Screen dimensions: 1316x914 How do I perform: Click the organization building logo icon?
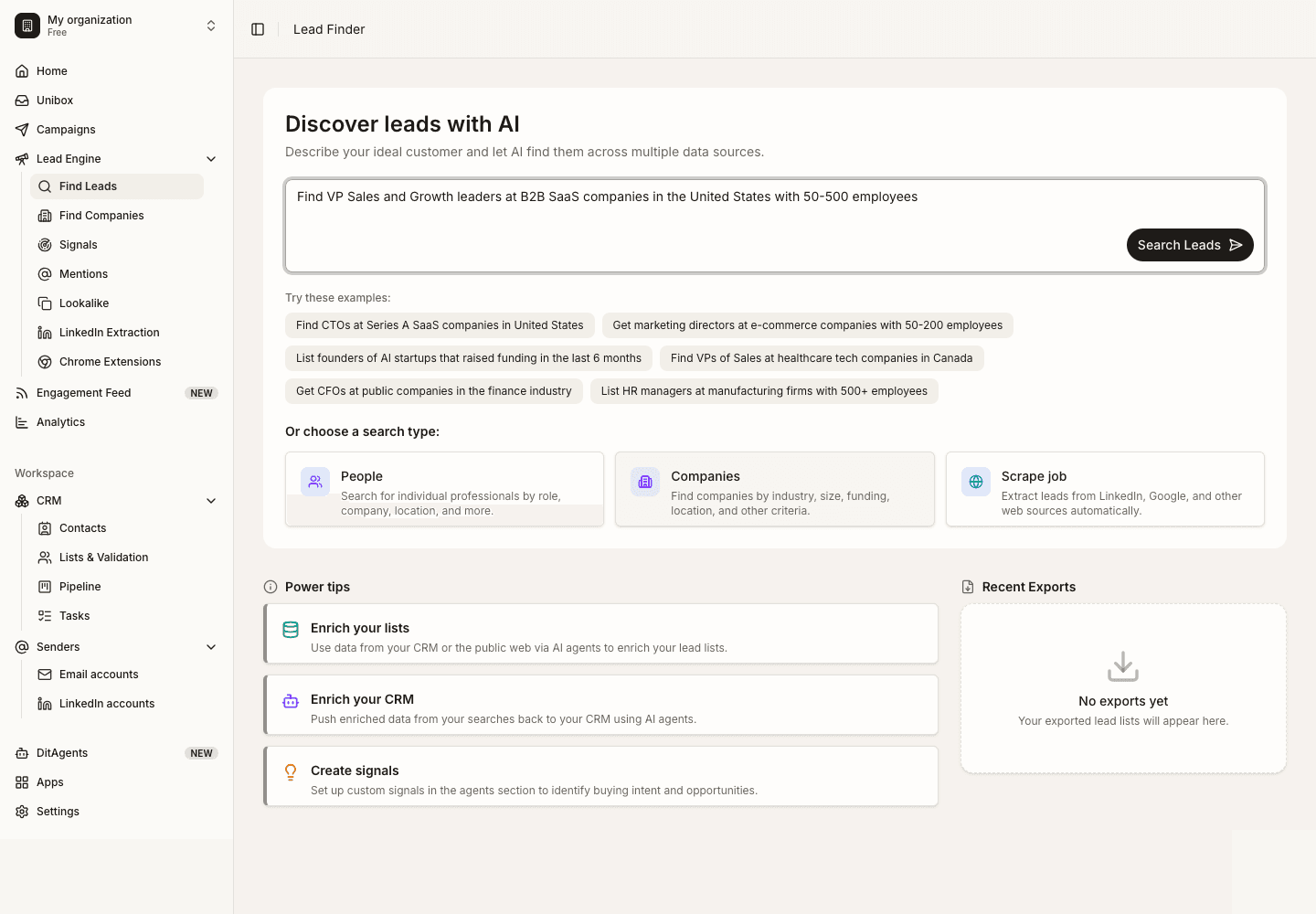click(x=27, y=26)
